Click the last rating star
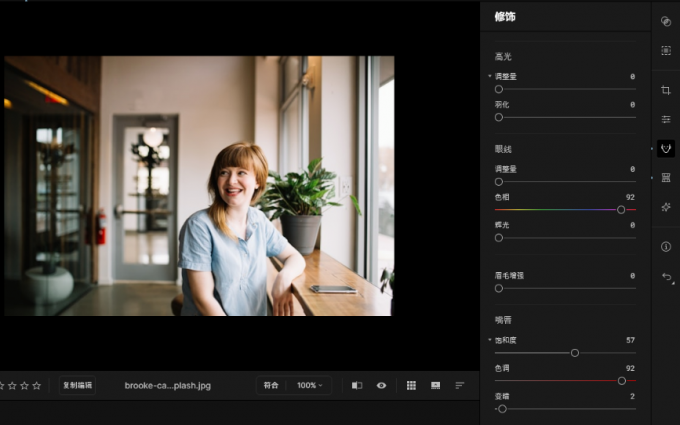 point(37,385)
